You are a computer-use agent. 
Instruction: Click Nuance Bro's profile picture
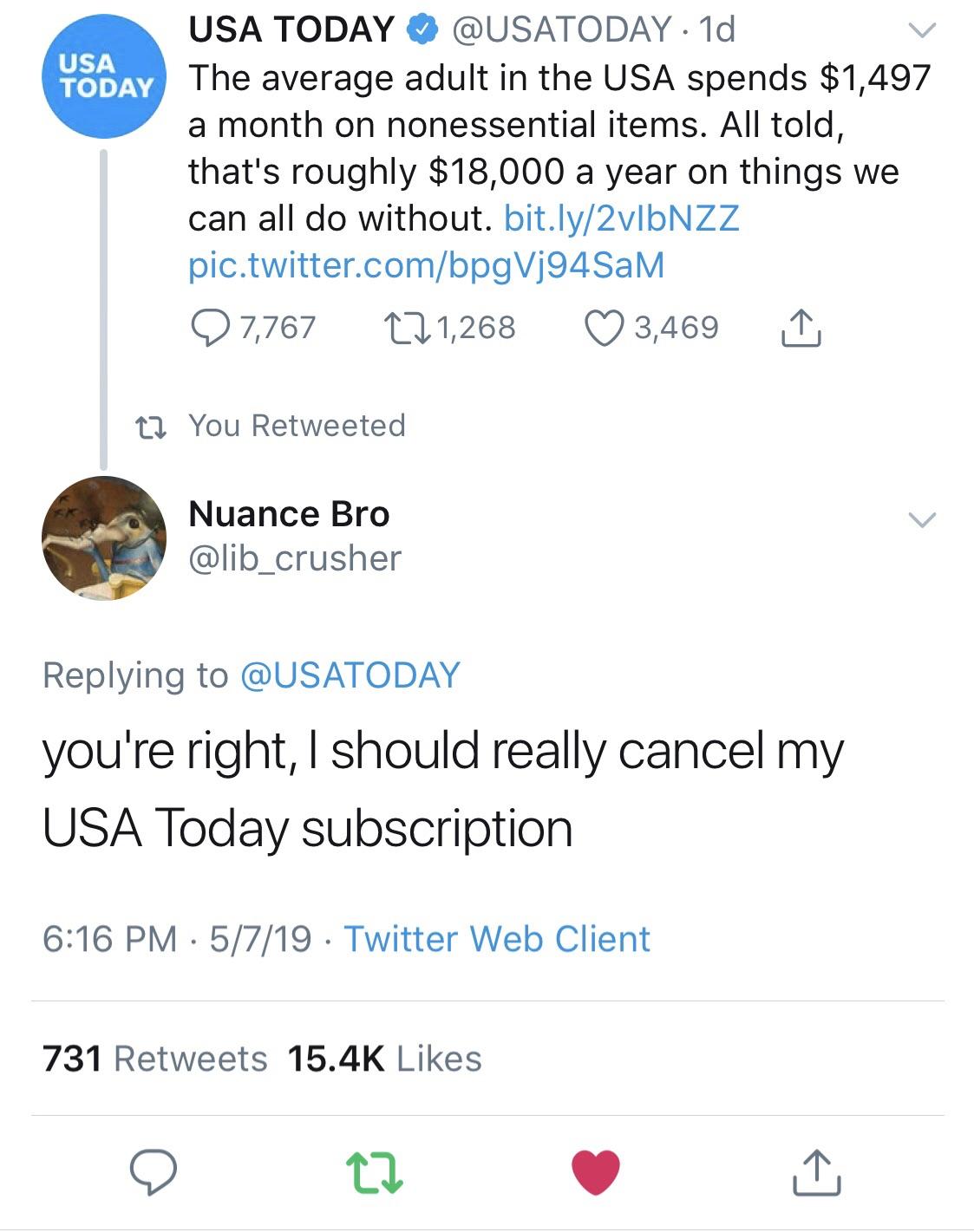click(x=104, y=538)
